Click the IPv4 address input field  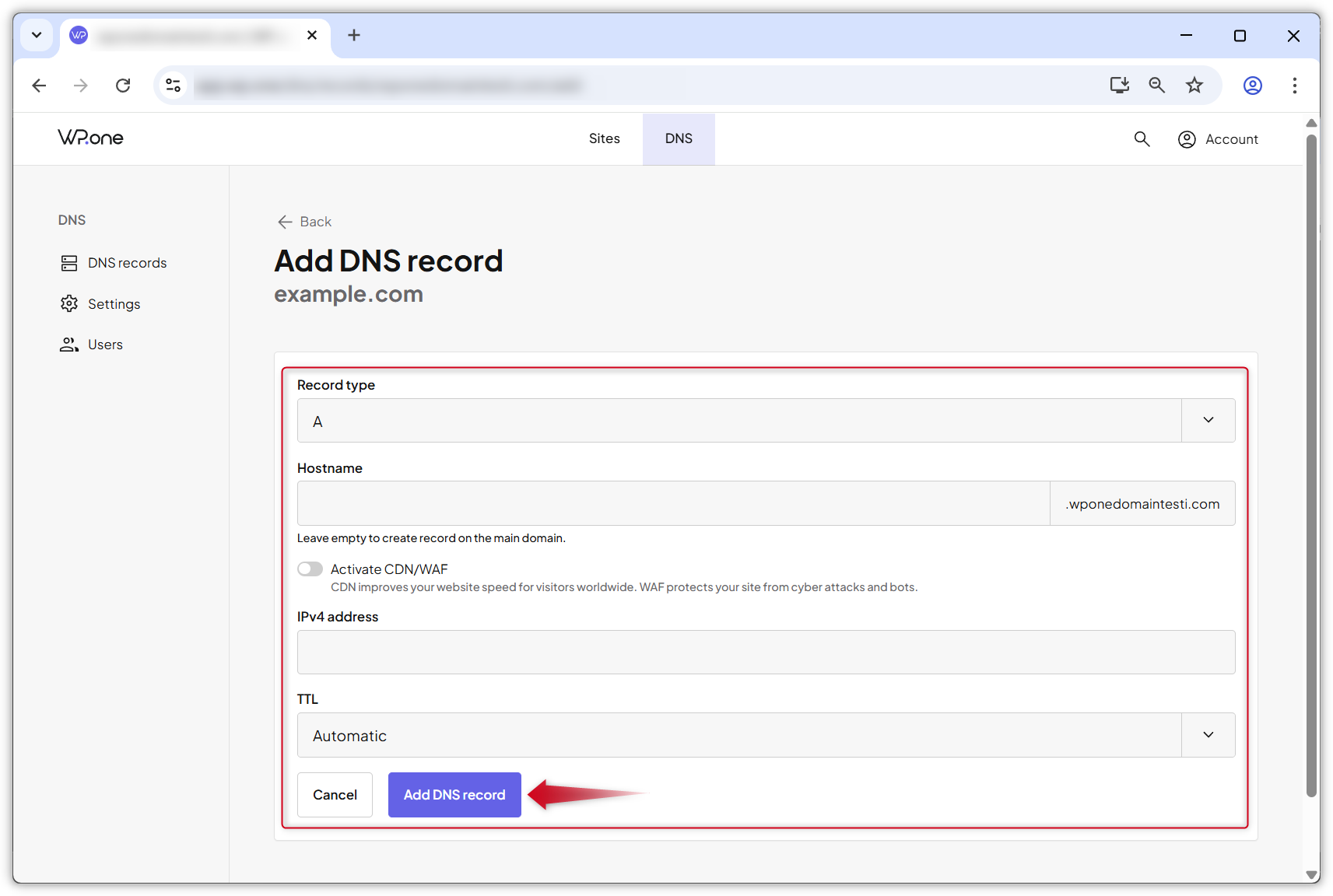pos(765,652)
